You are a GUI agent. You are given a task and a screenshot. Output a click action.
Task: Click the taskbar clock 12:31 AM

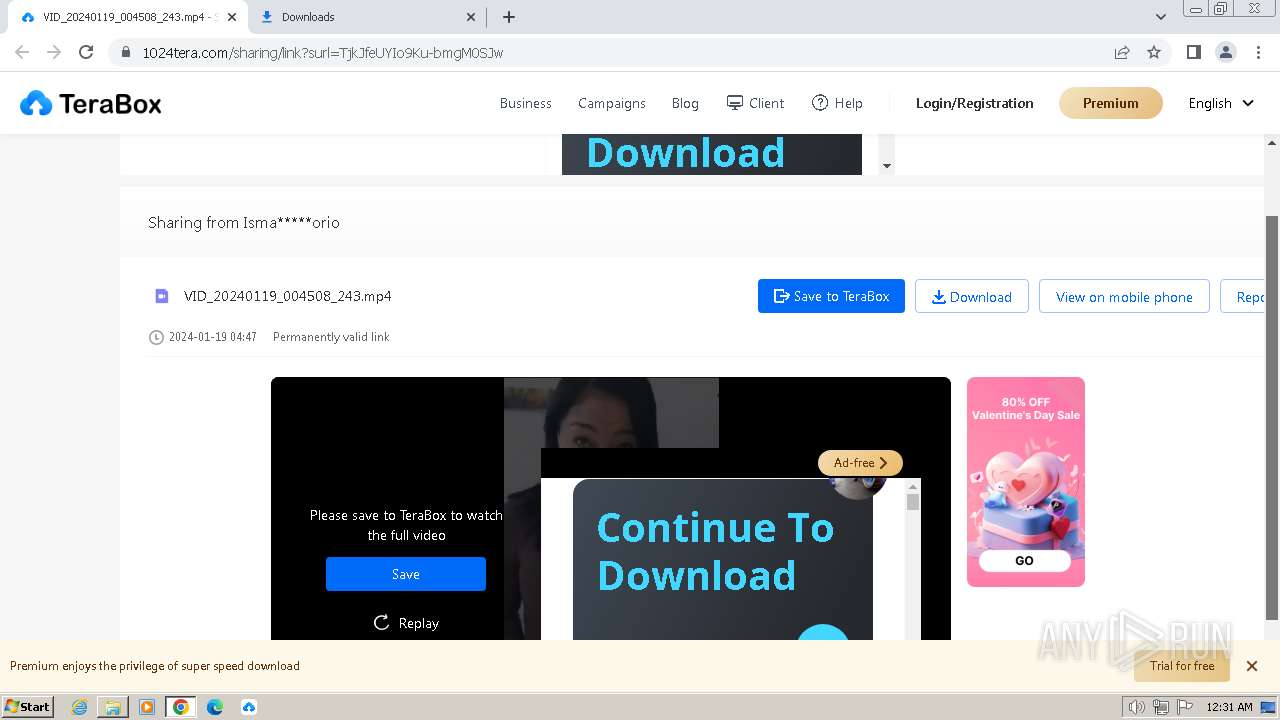coord(1229,707)
